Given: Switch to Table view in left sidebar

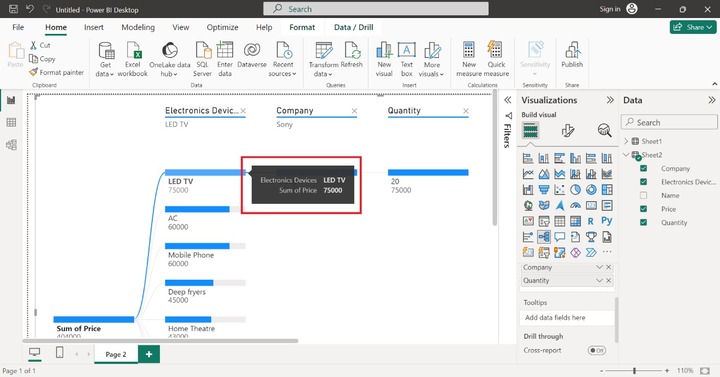Looking at the screenshot, I should (11, 122).
